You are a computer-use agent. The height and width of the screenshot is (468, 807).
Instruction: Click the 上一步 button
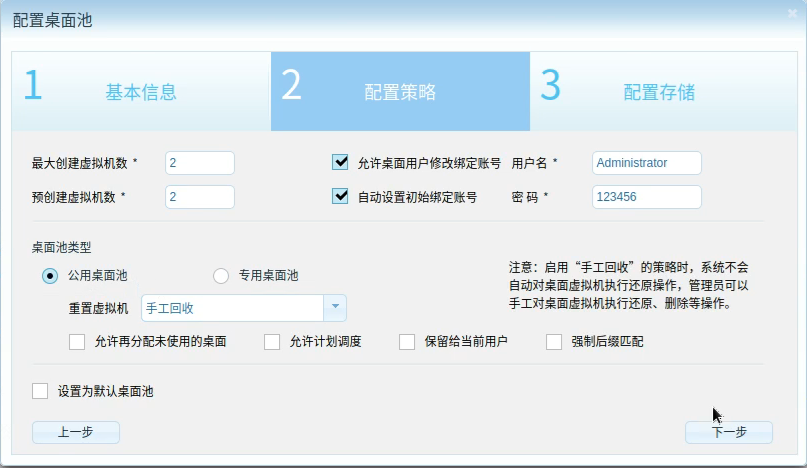tap(76, 432)
